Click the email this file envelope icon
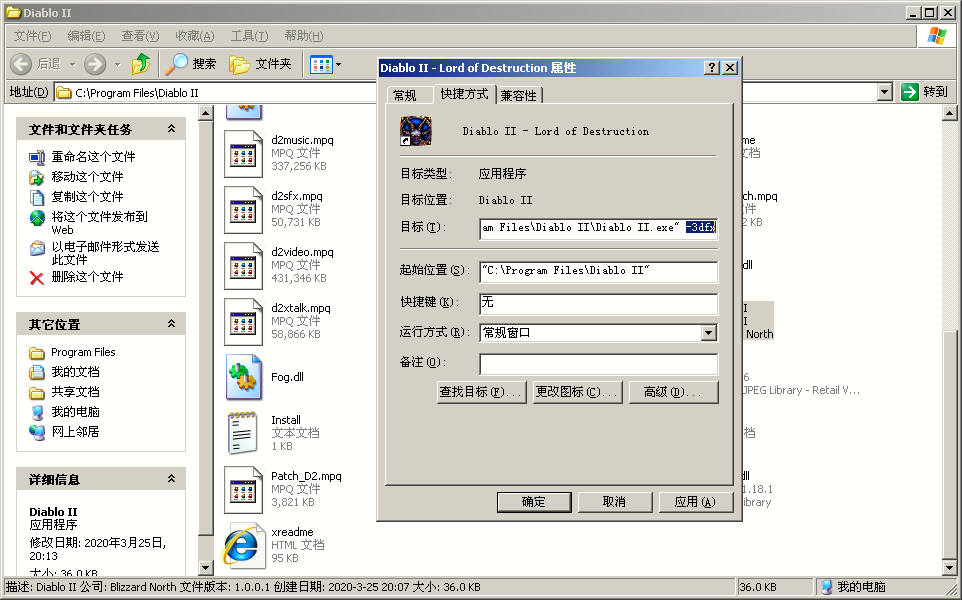Image resolution: width=962 pixels, height=600 pixels. click(x=37, y=248)
